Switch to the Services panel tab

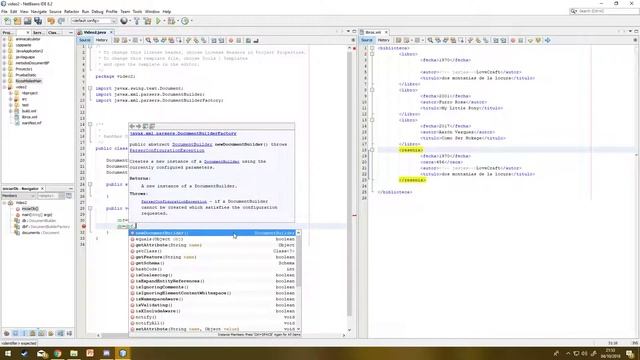(38, 32)
